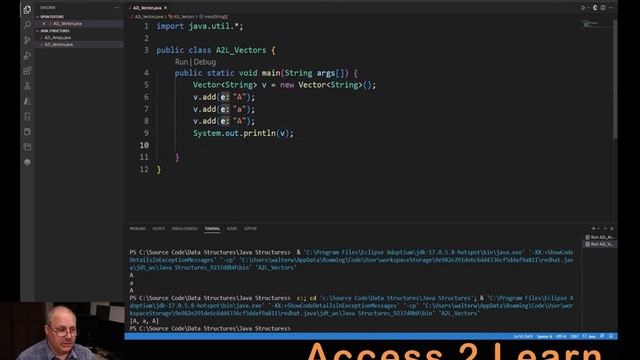This screenshot has height=360, width=640.
Task: Click the editor vertical scrollbar
Action: tap(615, 78)
